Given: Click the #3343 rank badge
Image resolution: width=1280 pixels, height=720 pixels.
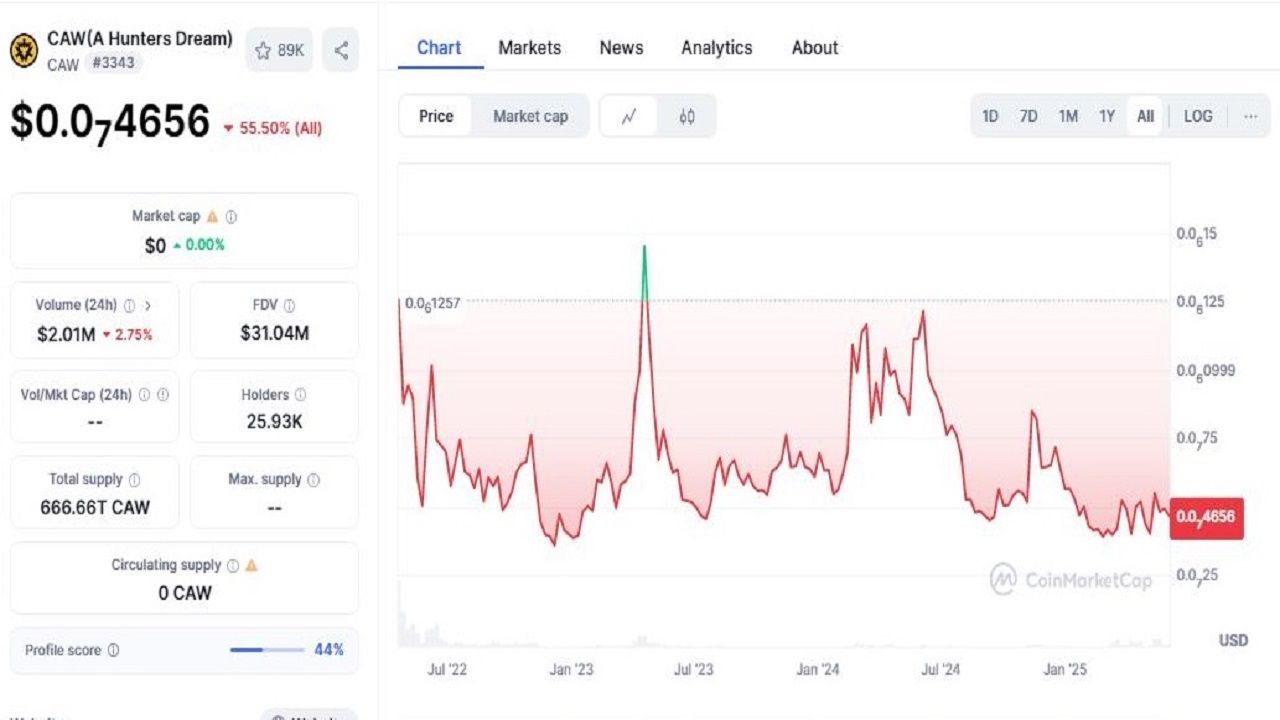Looking at the screenshot, I should (115, 63).
